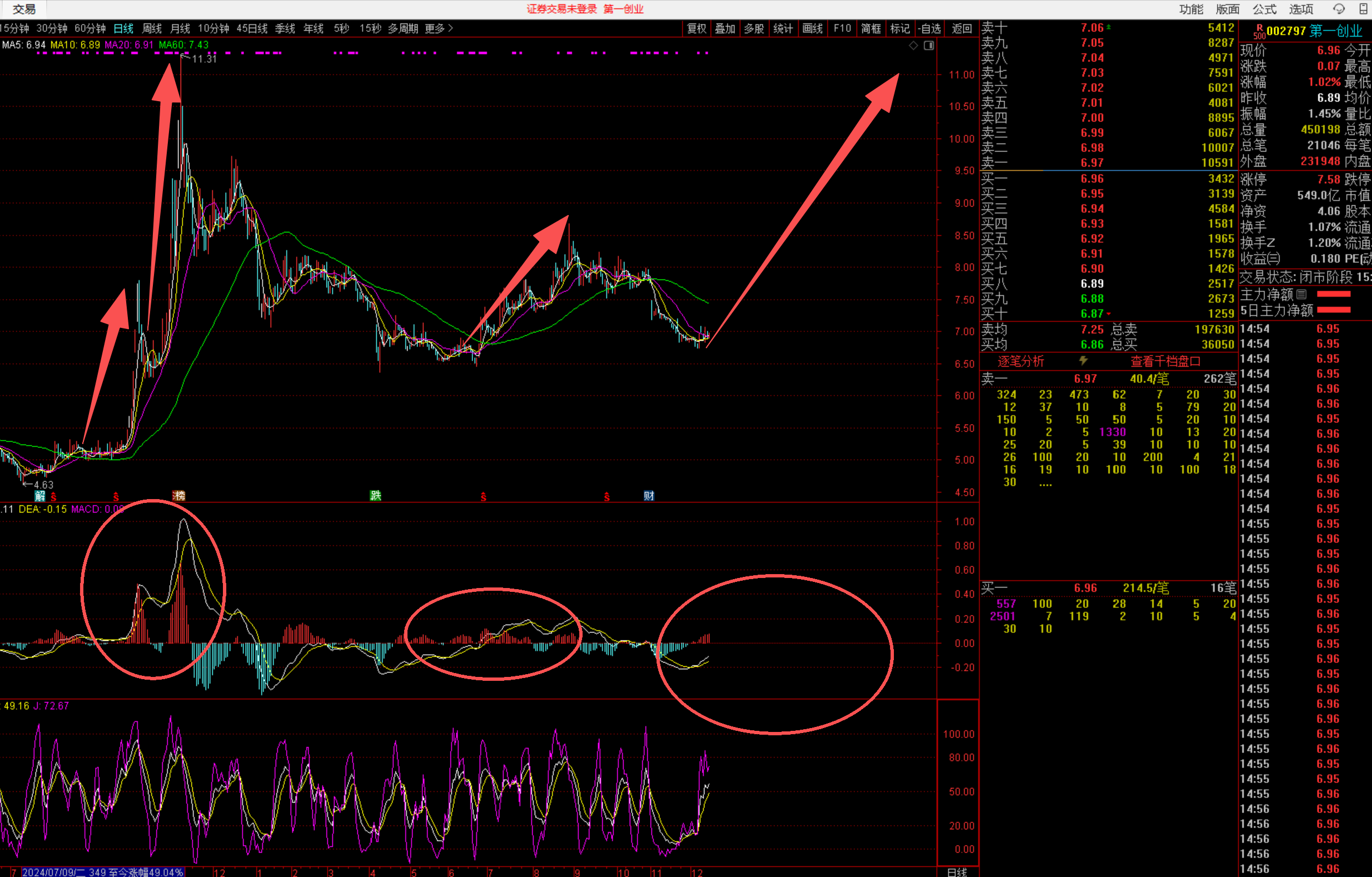Switch to the 周线 weekly period tab
The width and height of the screenshot is (1372, 877).
[x=152, y=28]
